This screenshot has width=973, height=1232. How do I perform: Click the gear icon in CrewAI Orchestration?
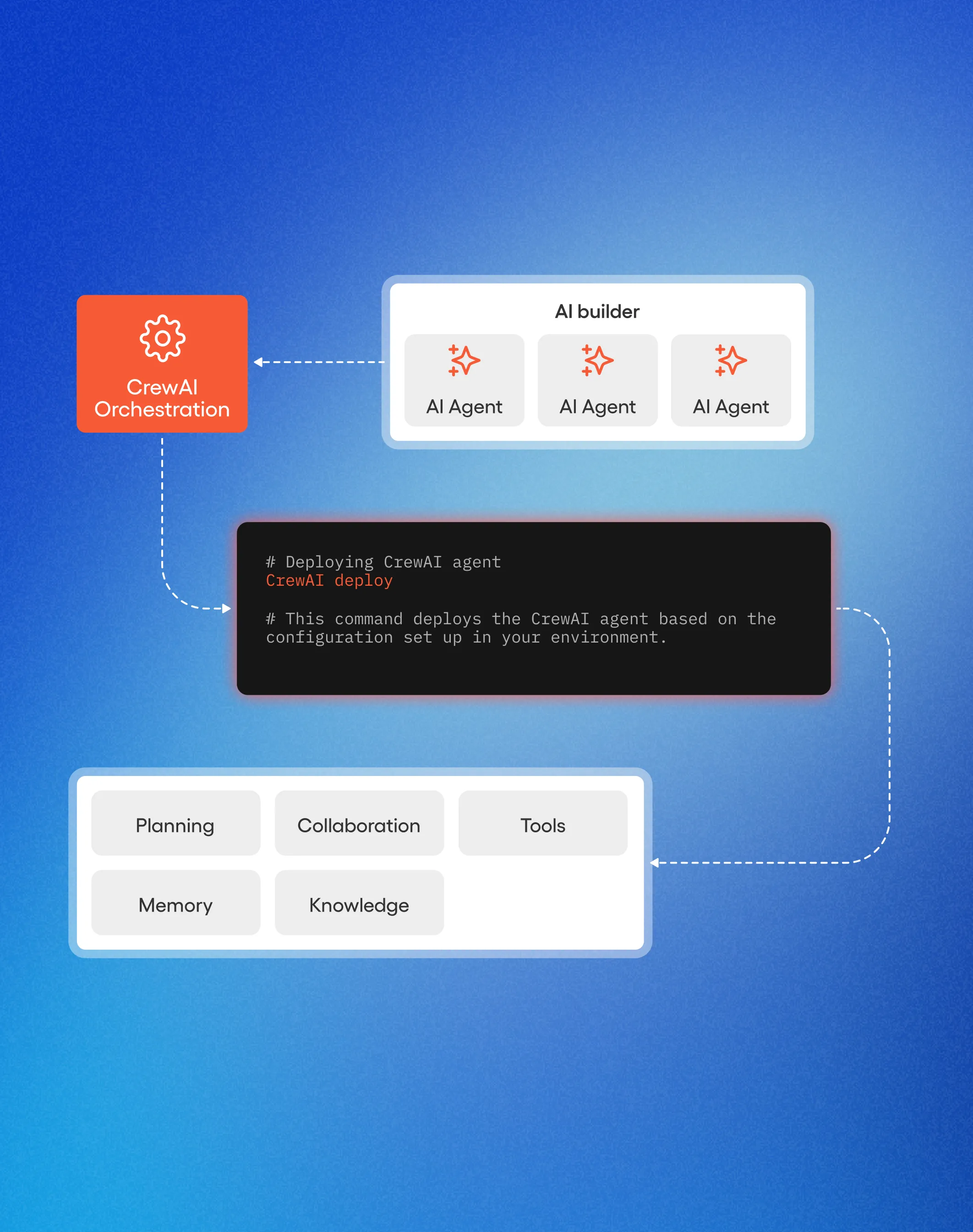[x=162, y=339]
